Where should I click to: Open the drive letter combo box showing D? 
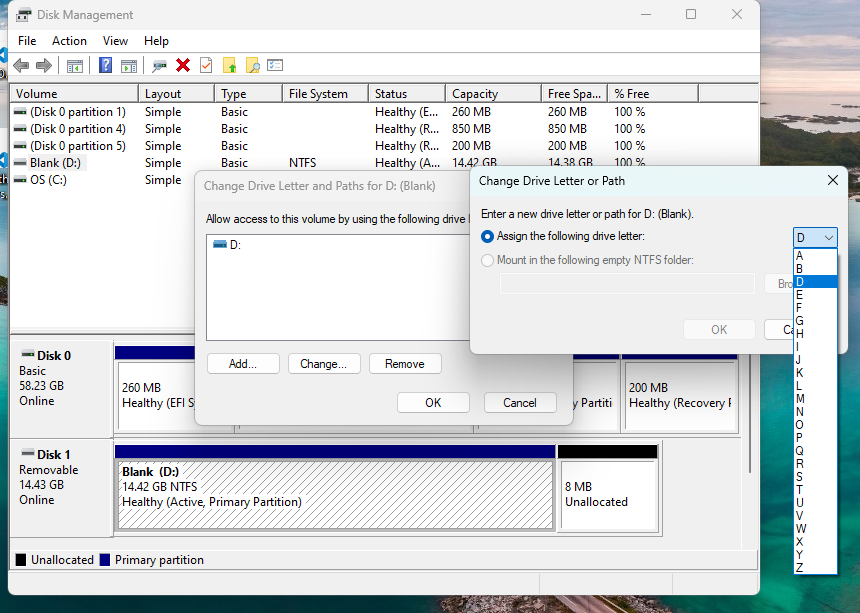815,237
